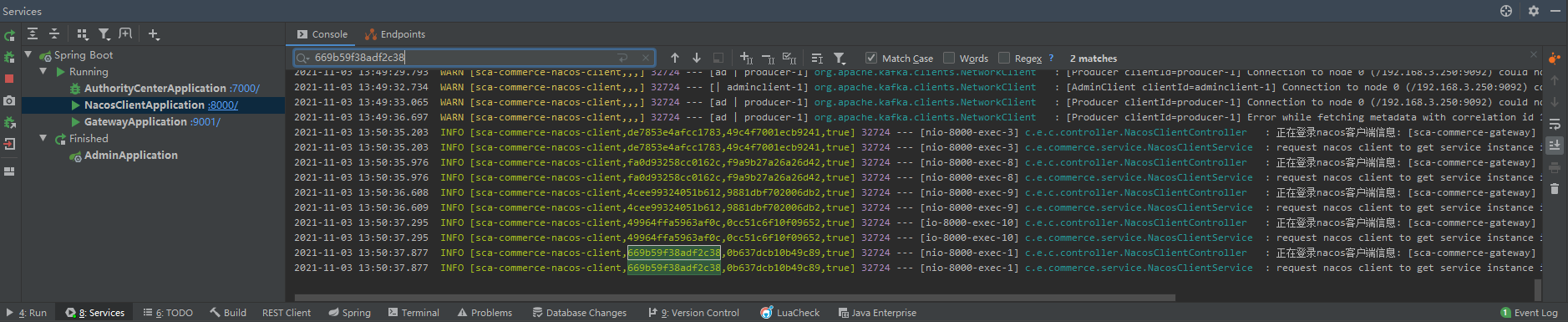Image resolution: width=1568 pixels, height=322 pixels.
Task: Open the :8000/ link for NacosClientApplication
Action: point(223,105)
